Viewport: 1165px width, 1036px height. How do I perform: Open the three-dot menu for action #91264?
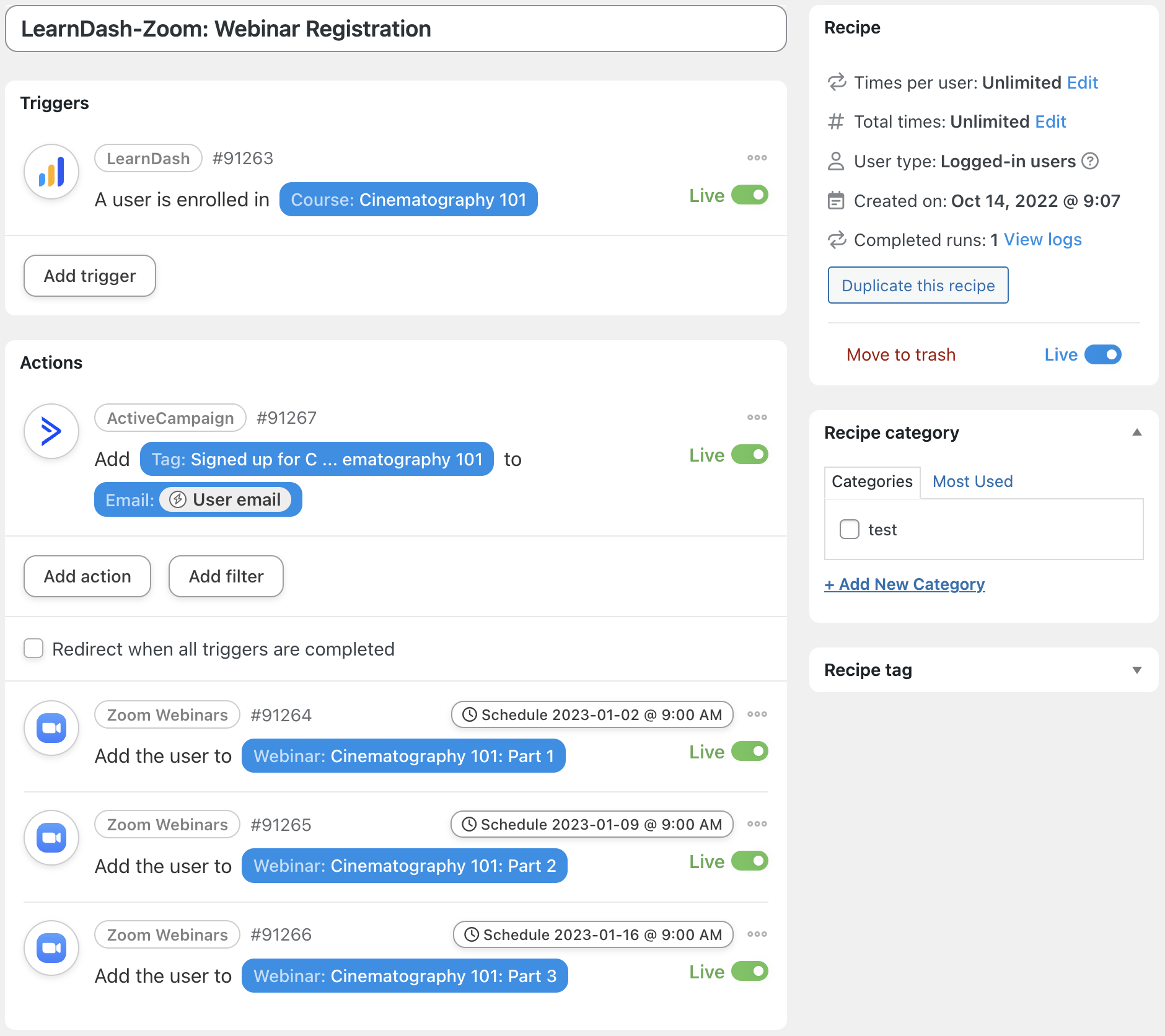point(757,714)
